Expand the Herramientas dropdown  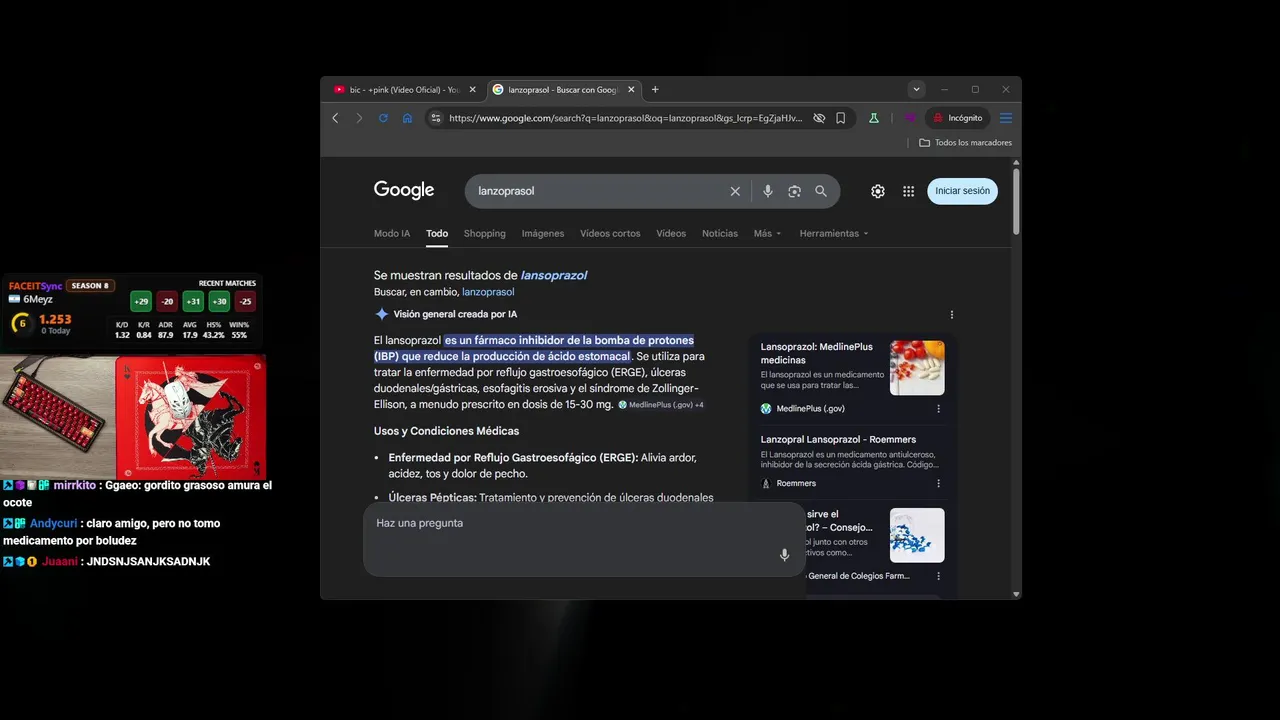[834, 233]
